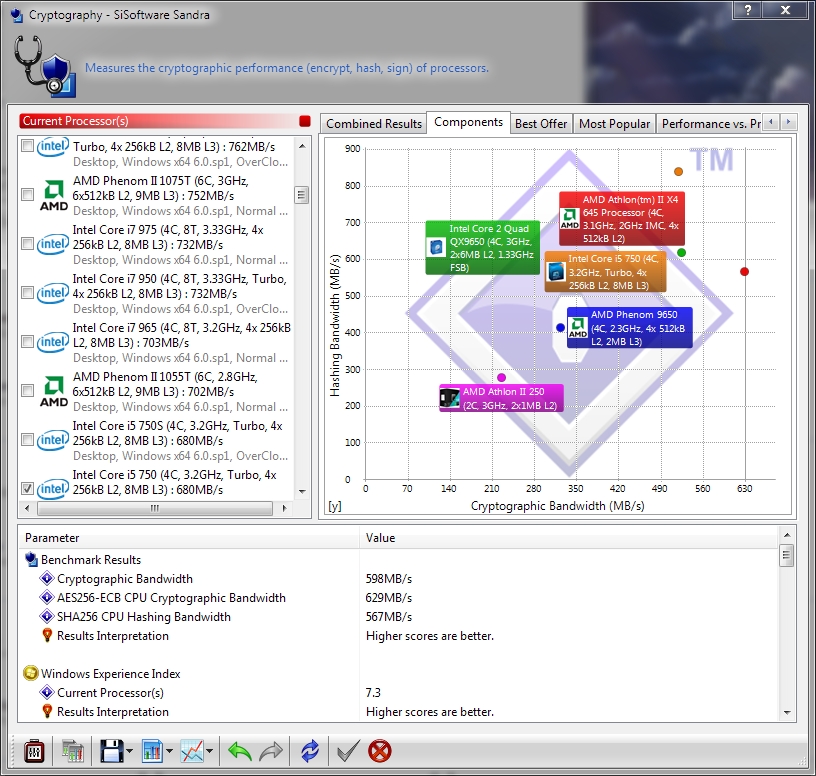
Task: Click the AMD Athlon II X4 645 label
Action: click(x=622, y=219)
